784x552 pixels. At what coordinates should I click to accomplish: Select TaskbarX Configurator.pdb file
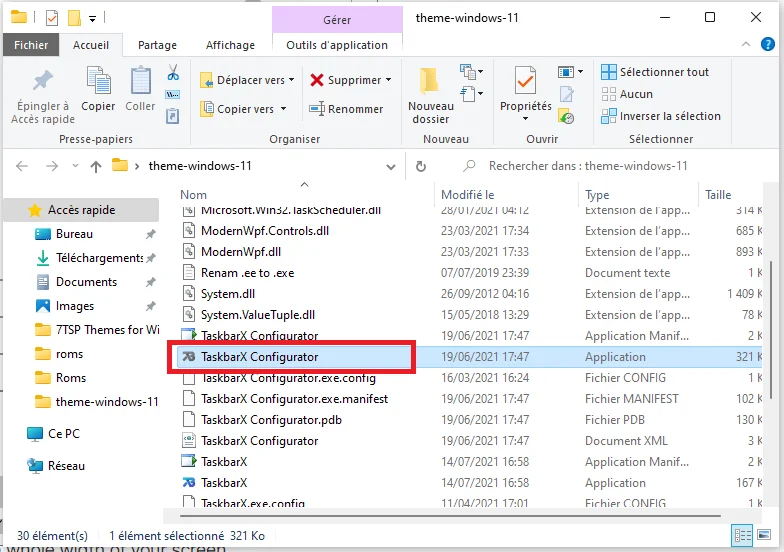(271, 420)
